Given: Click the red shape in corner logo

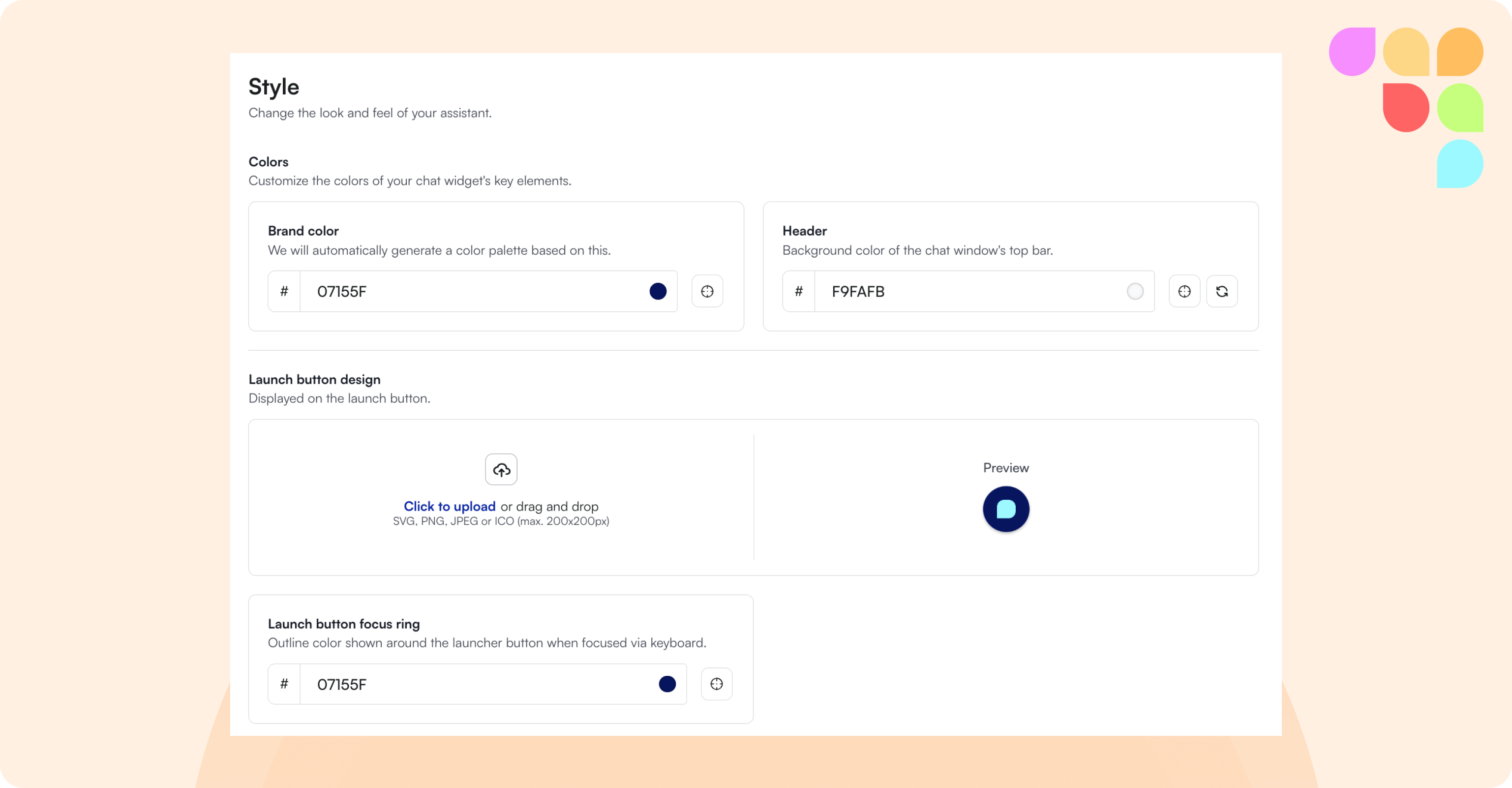Looking at the screenshot, I should click(x=1405, y=107).
